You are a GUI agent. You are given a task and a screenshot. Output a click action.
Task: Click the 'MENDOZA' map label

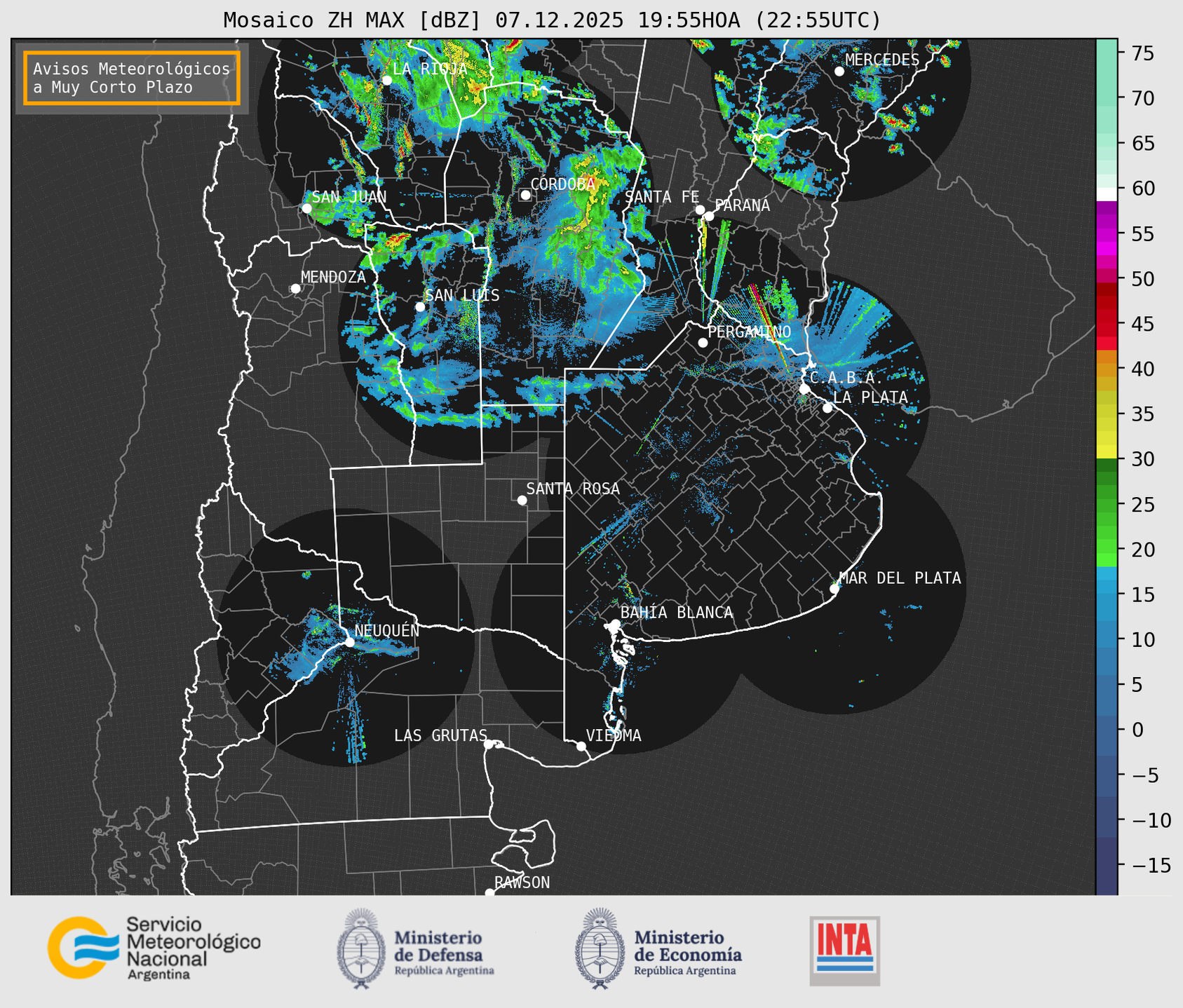click(x=333, y=277)
